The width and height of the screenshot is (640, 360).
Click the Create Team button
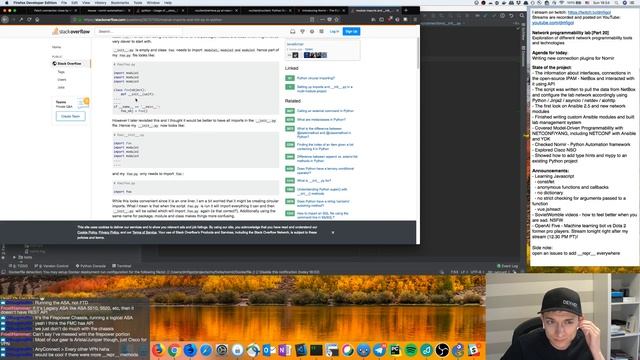[71, 116]
